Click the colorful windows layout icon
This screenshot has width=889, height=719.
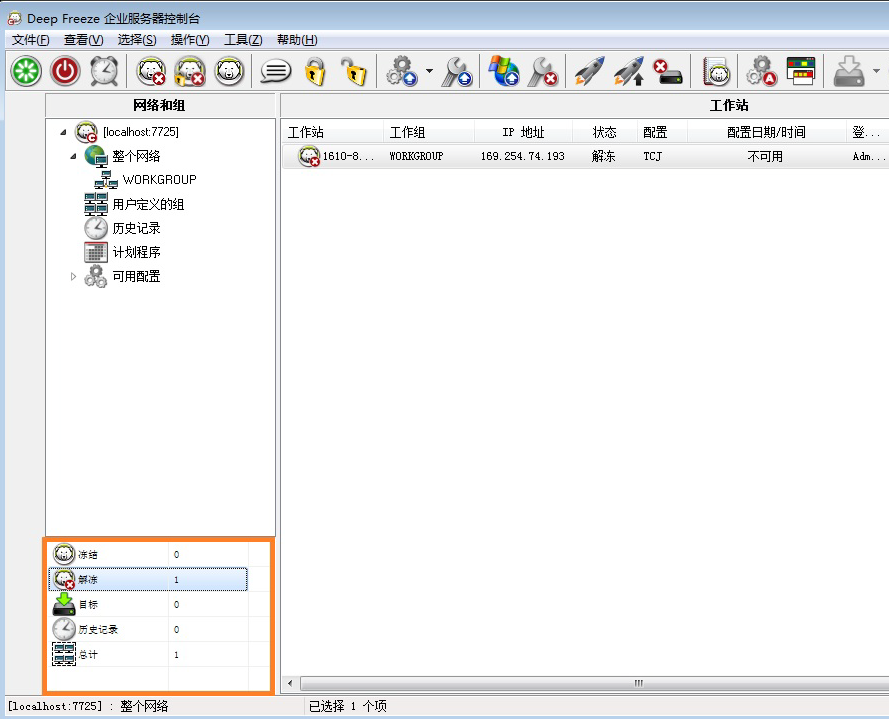(801, 71)
